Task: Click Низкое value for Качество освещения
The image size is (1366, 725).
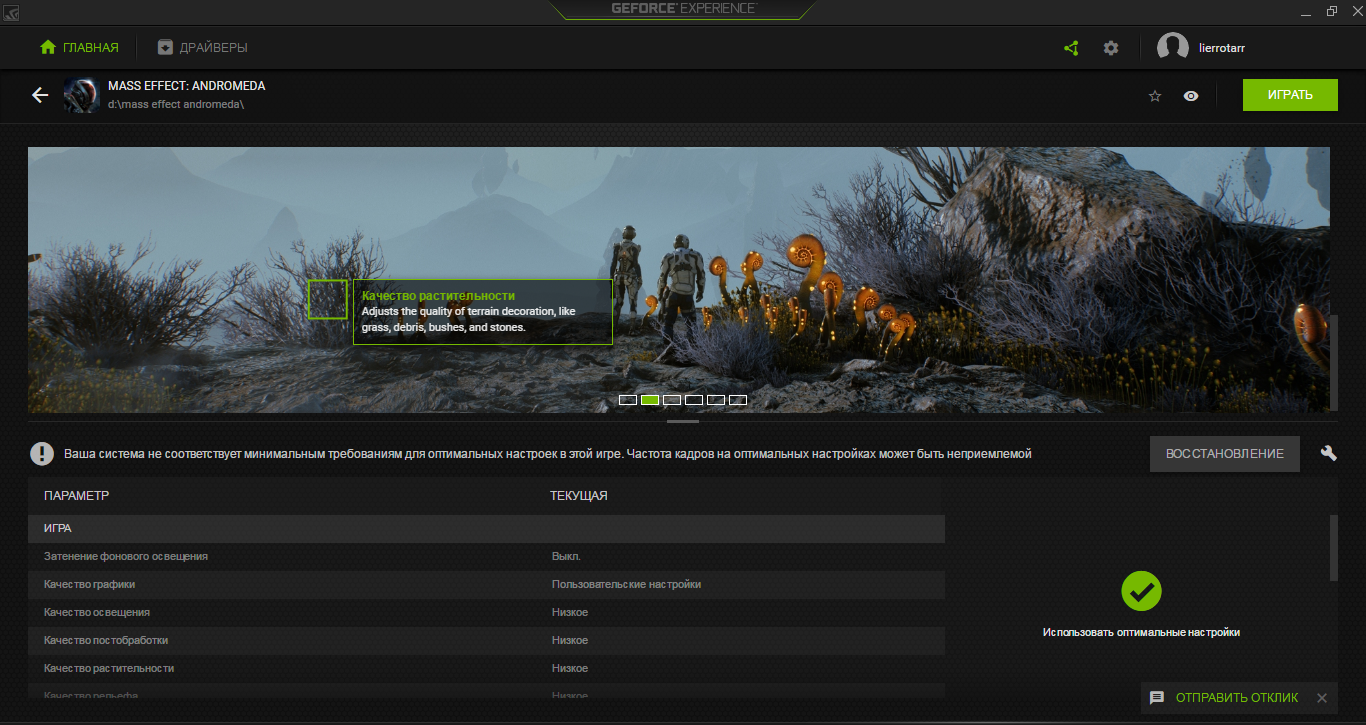Action: coord(570,612)
